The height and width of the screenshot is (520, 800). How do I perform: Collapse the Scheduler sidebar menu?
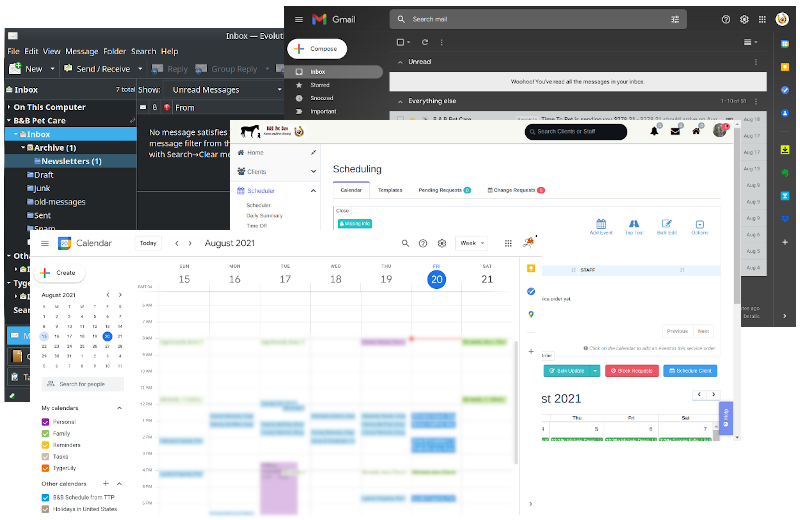[313, 191]
